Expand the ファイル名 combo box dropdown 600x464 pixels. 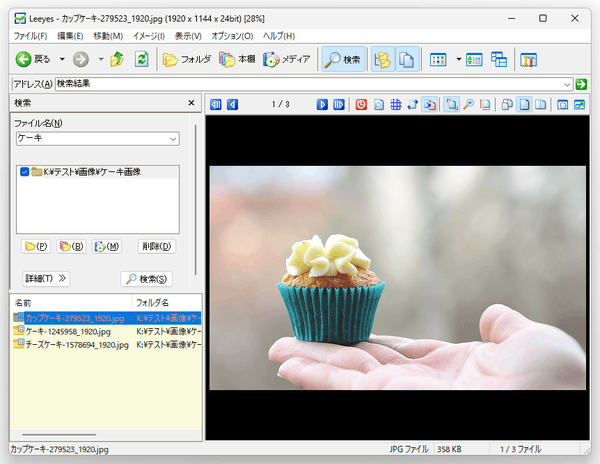click(x=173, y=139)
